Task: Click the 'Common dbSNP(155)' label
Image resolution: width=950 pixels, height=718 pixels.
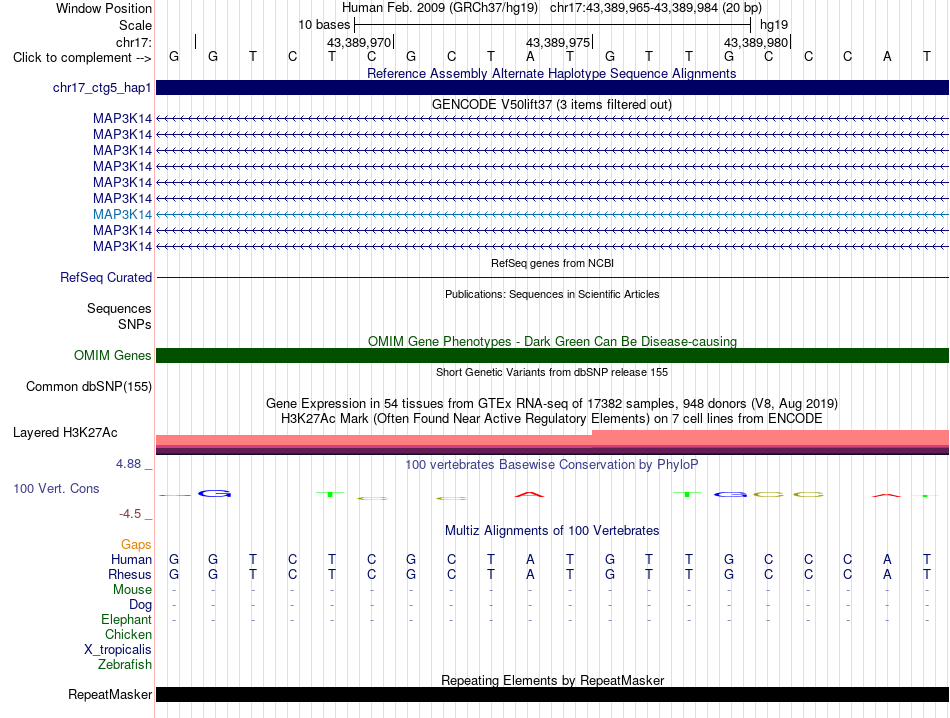Action: (89, 387)
